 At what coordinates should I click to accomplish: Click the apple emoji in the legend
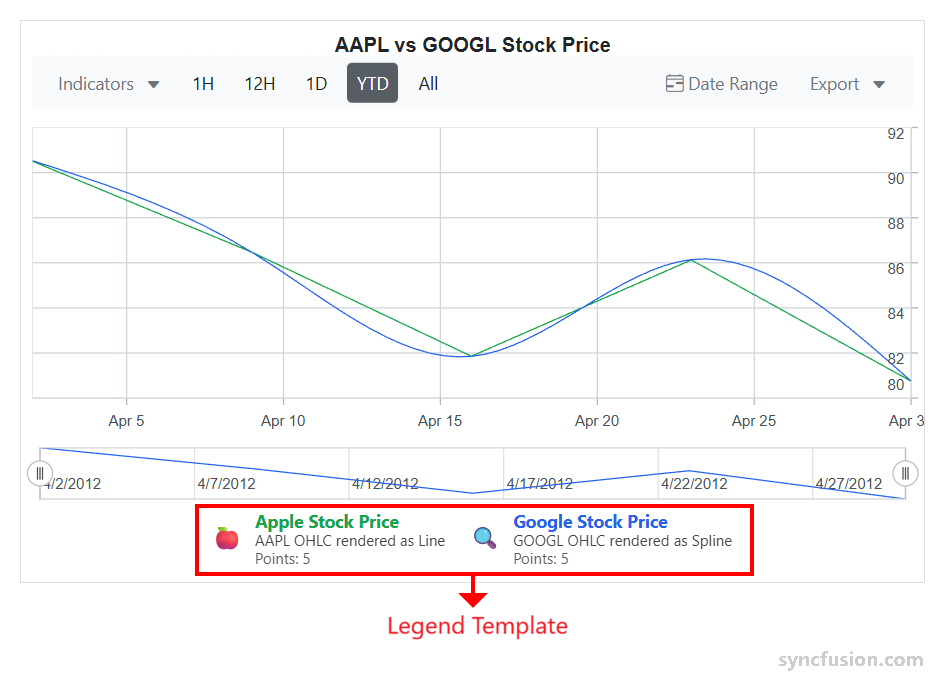point(227,538)
